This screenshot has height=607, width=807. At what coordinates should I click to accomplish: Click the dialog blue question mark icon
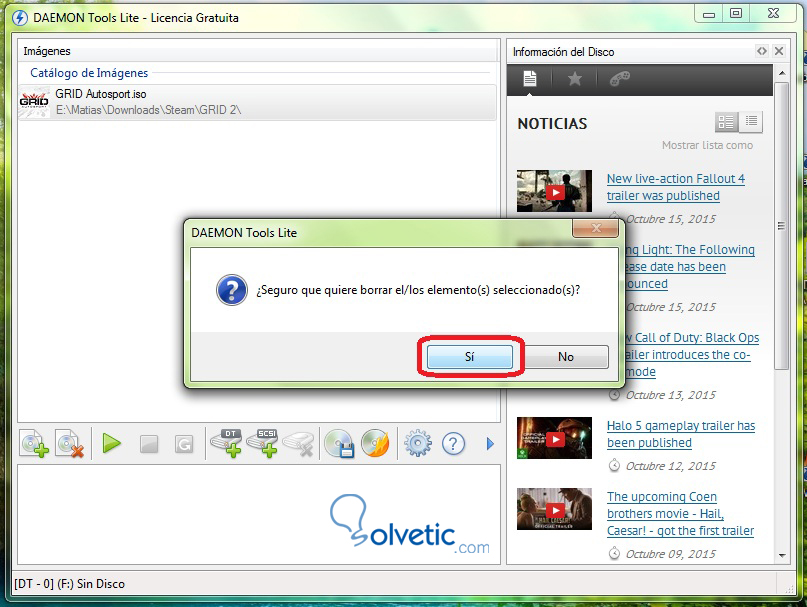(x=232, y=290)
